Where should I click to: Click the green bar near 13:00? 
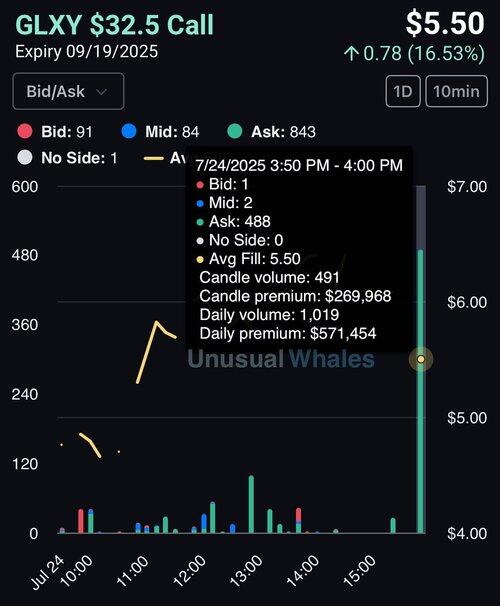point(251,504)
